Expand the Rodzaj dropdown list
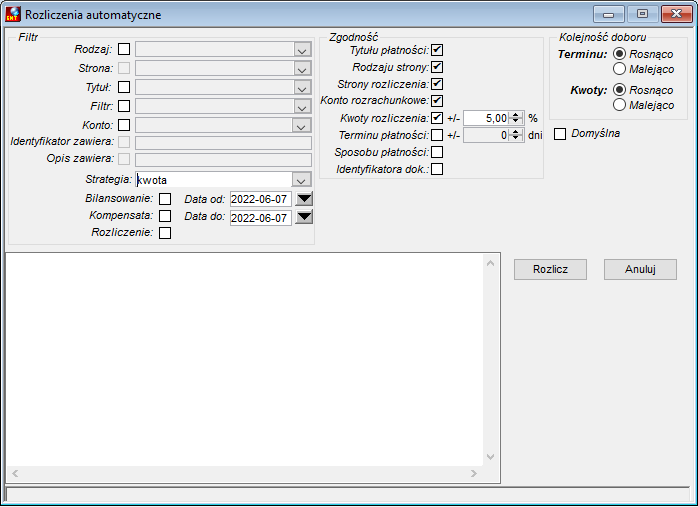The height and width of the screenshot is (507, 698). point(302,49)
